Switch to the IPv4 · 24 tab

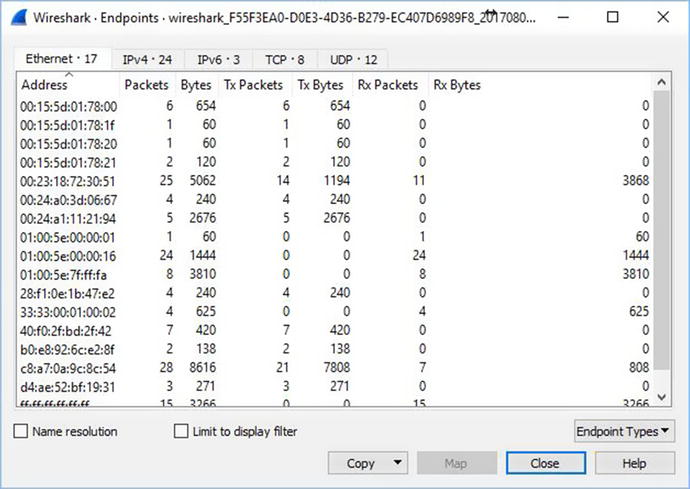(x=147, y=59)
